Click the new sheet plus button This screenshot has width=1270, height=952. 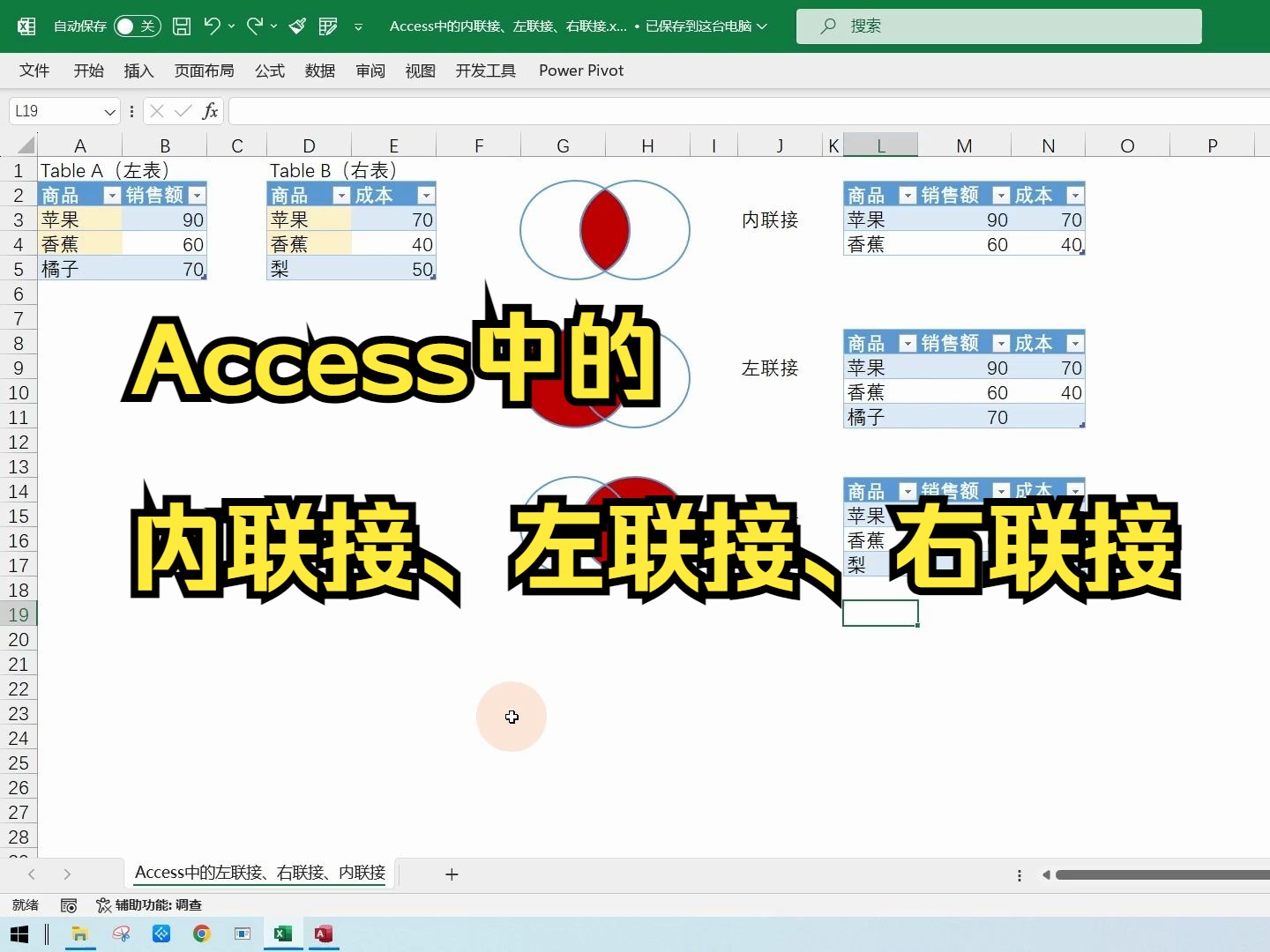click(452, 874)
